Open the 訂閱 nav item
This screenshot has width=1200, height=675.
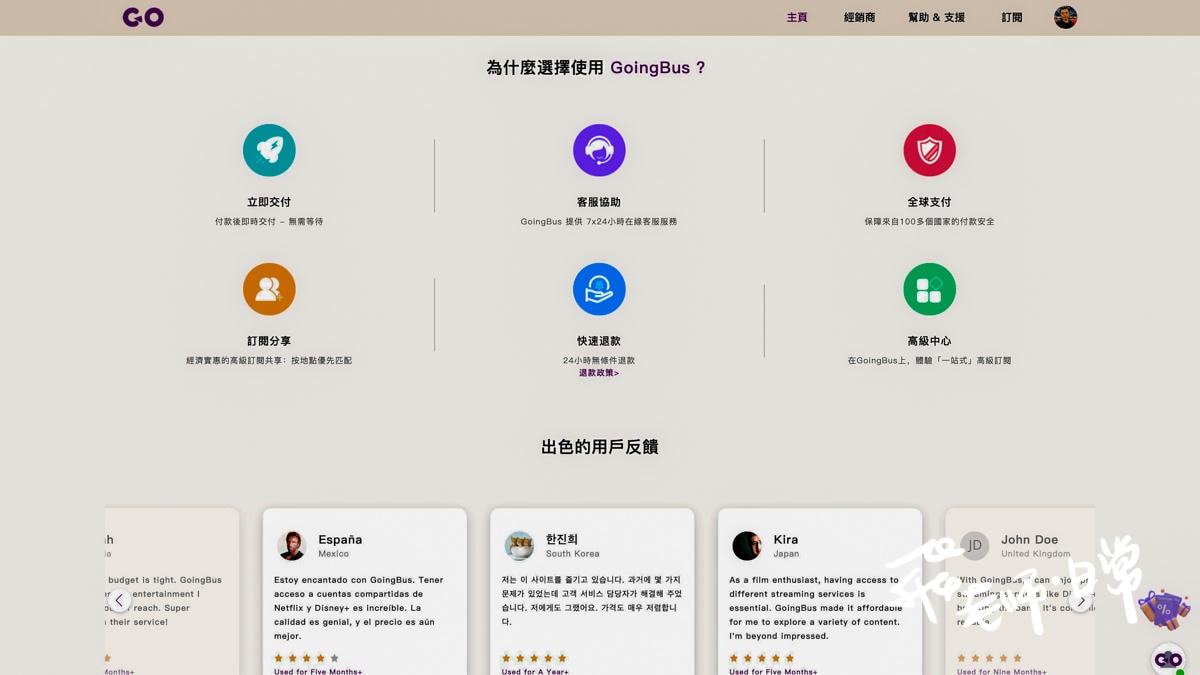[1012, 17]
